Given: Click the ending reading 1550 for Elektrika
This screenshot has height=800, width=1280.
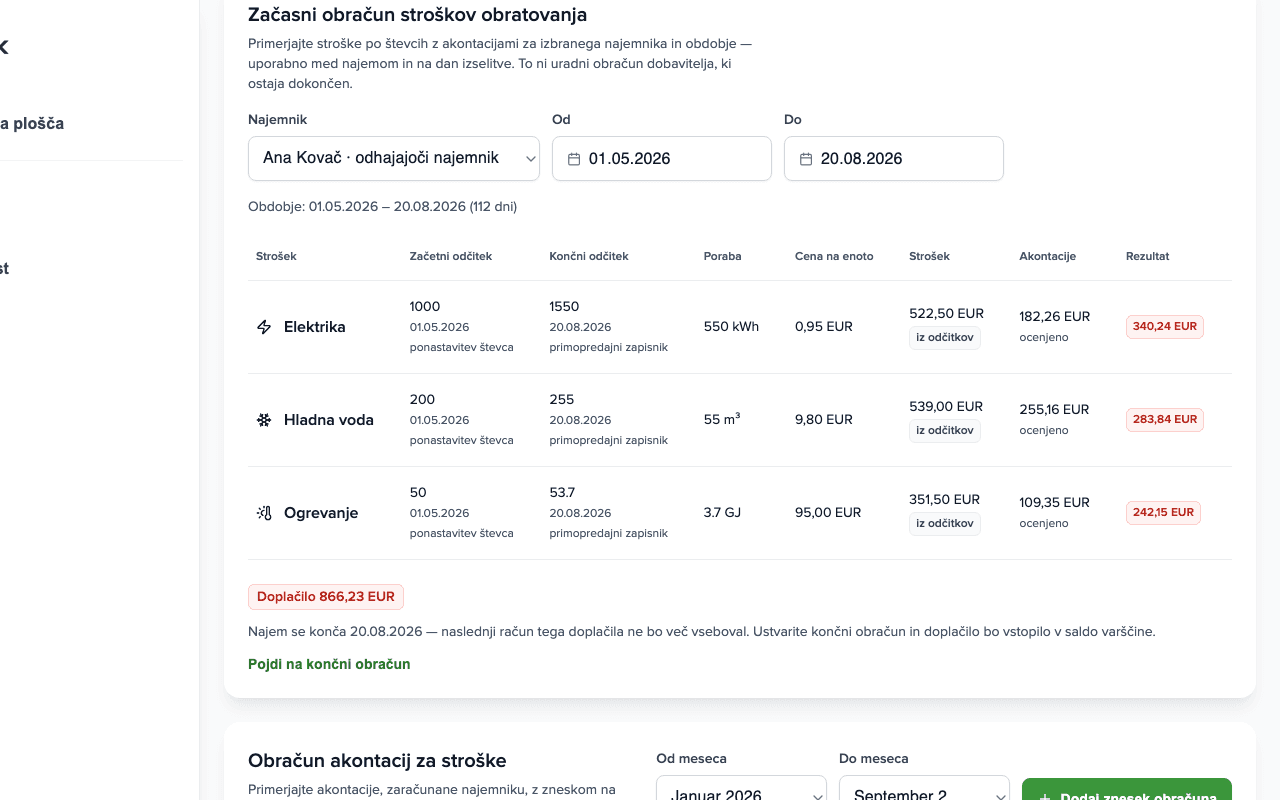Looking at the screenshot, I should point(564,307).
